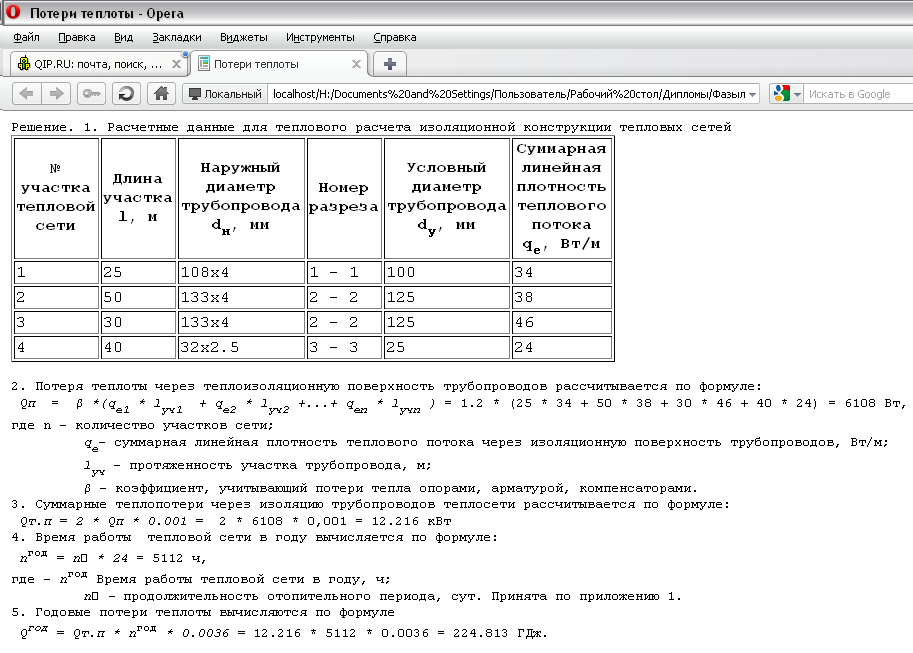Click the '2. Потеря теплоты через' line
913x653 pixels.
click(386, 386)
